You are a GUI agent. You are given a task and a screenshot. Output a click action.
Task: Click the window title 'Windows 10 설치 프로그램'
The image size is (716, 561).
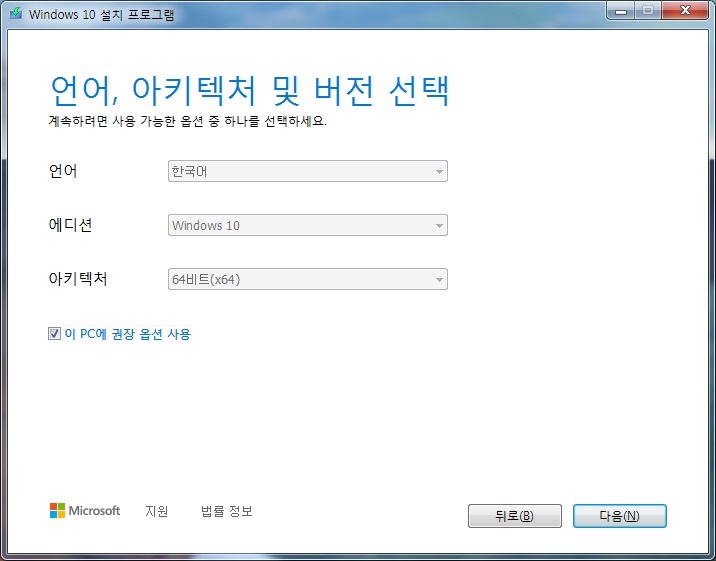(x=101, y=14)
